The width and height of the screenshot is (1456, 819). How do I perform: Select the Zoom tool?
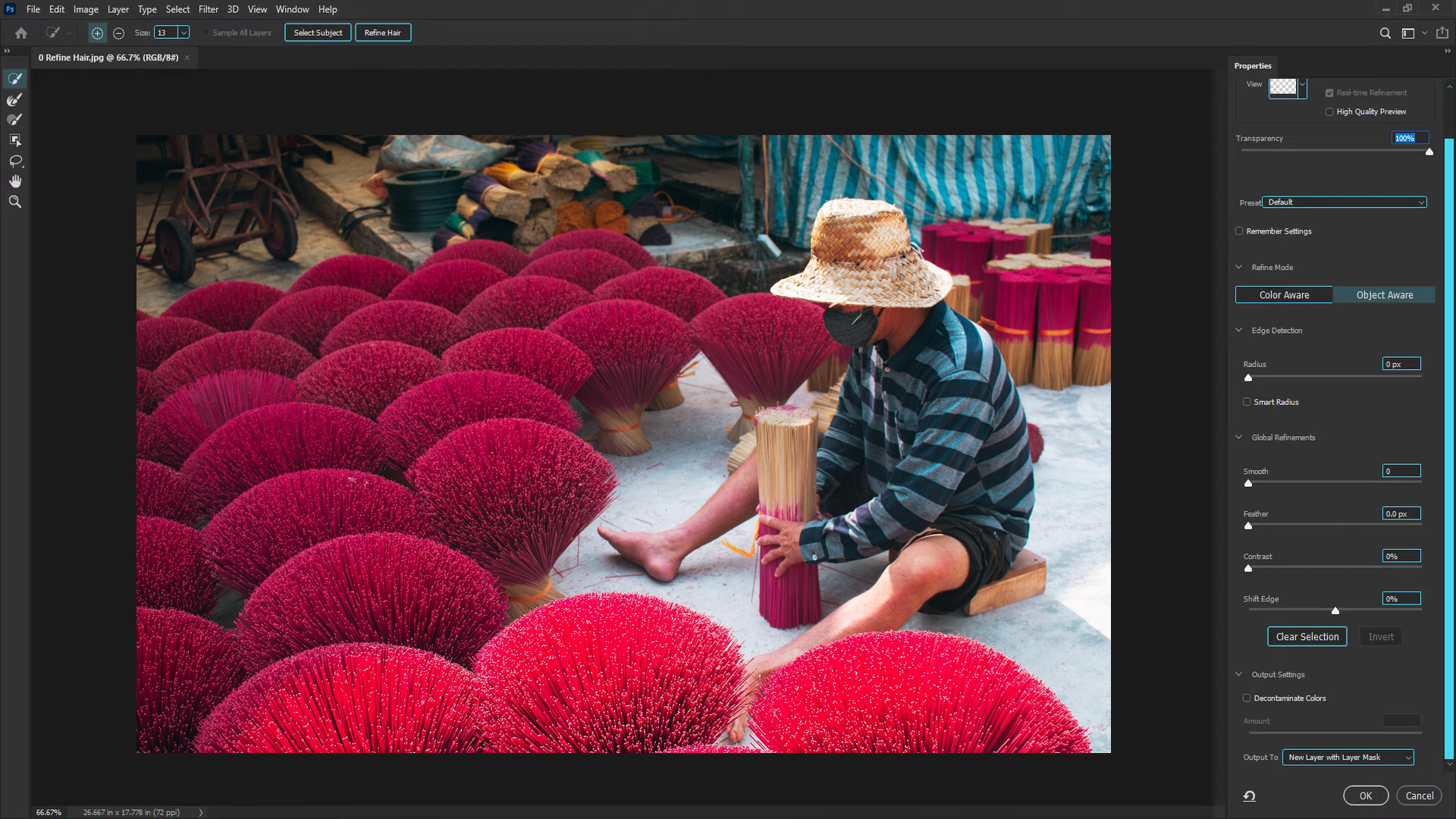[14, 202]
